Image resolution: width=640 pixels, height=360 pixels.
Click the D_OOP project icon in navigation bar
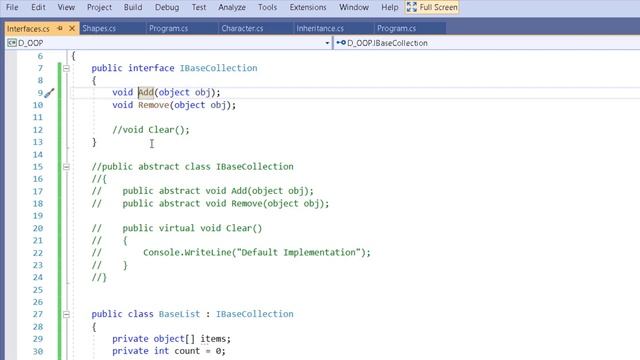click(x=12, y=43)
